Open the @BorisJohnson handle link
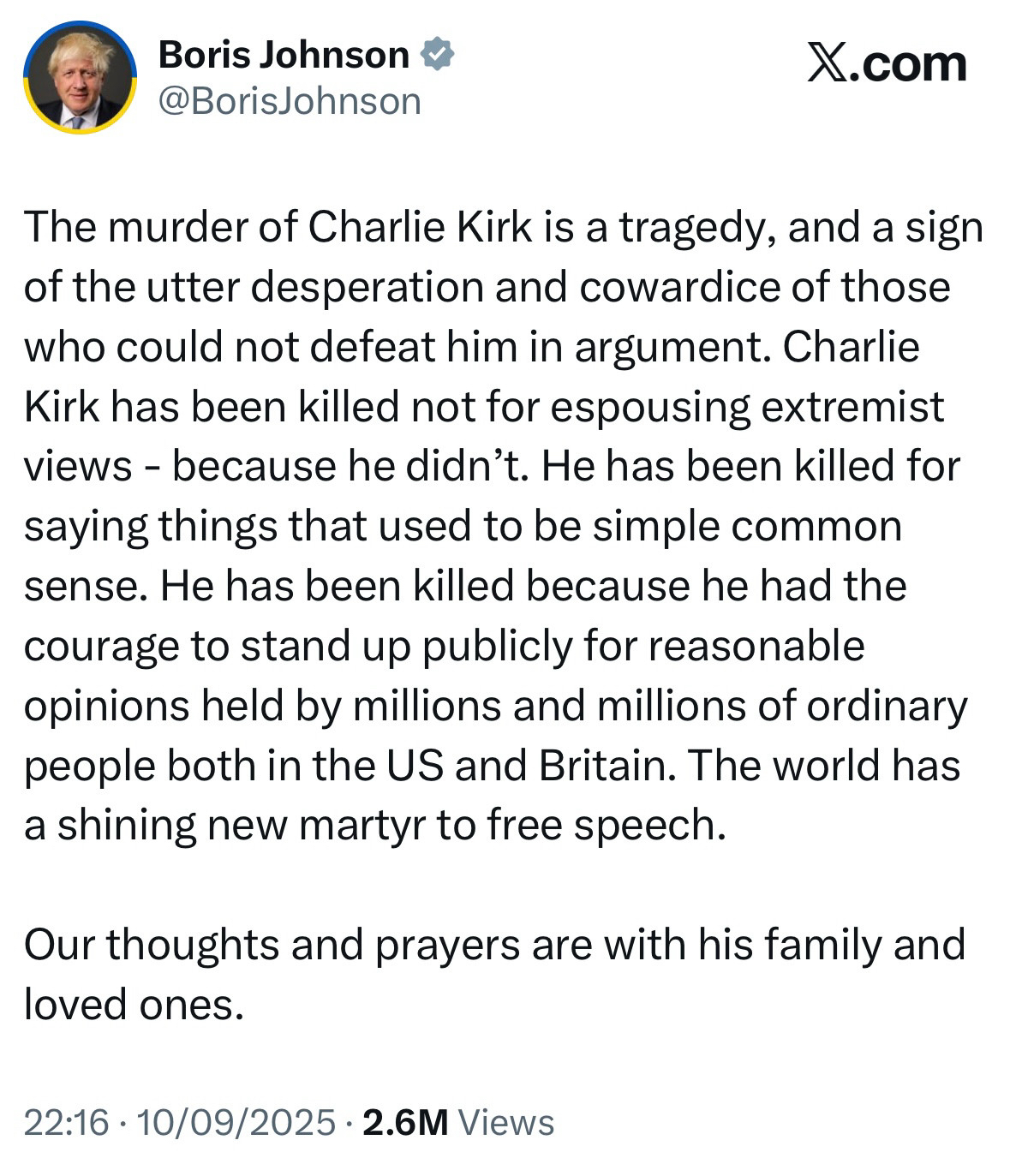This screenshot has height=1176, width=1010. pos(290,101)
